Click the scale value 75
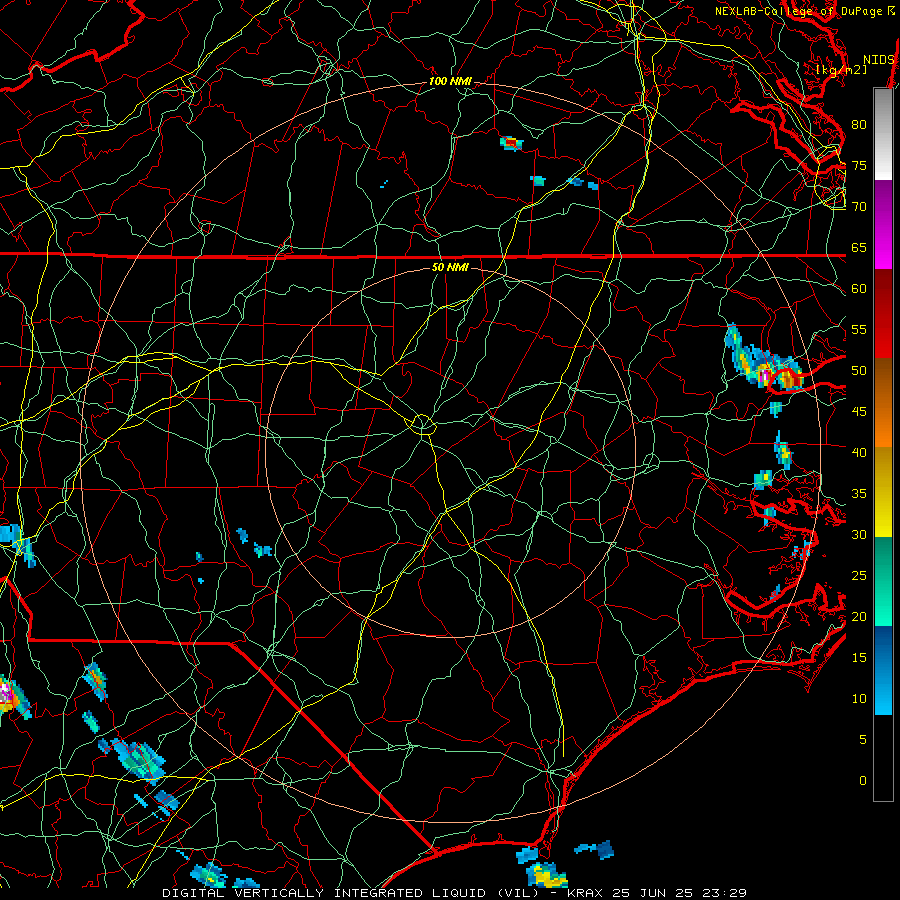Screen dimensions: 900x900 [859, 165]
